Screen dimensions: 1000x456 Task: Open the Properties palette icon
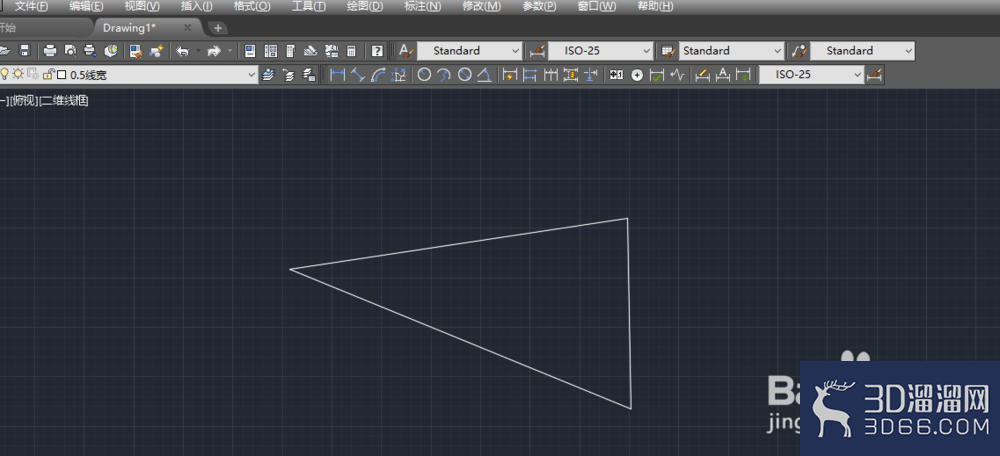(251, 50)
